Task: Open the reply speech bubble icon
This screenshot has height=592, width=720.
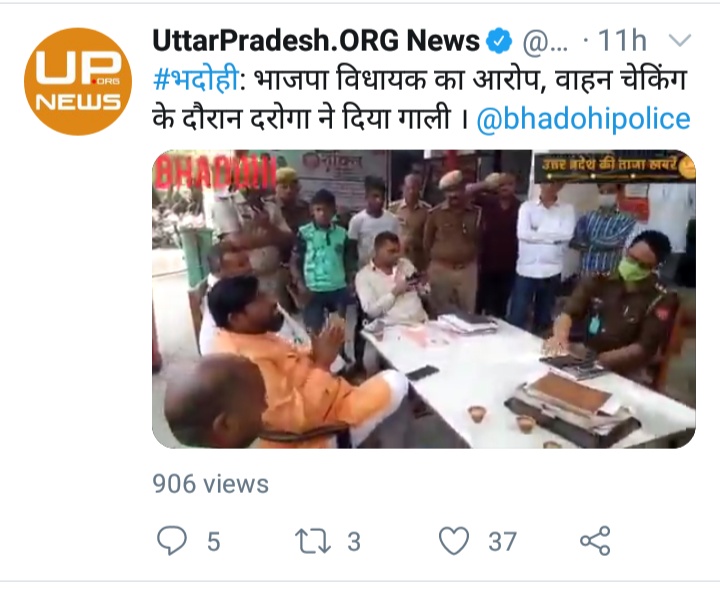Action: point(172,541)
